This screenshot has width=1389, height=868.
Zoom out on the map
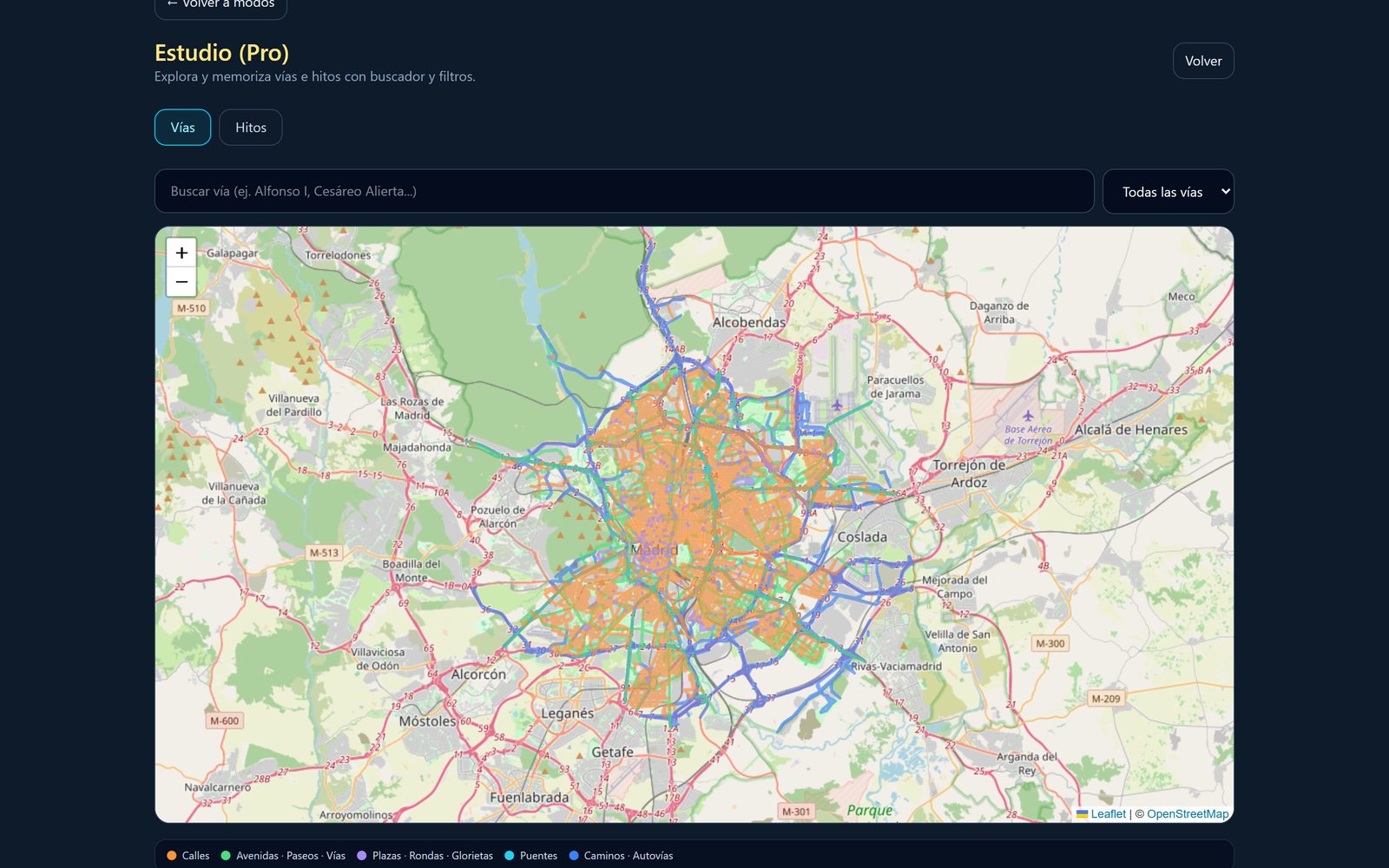click(181, 282)
